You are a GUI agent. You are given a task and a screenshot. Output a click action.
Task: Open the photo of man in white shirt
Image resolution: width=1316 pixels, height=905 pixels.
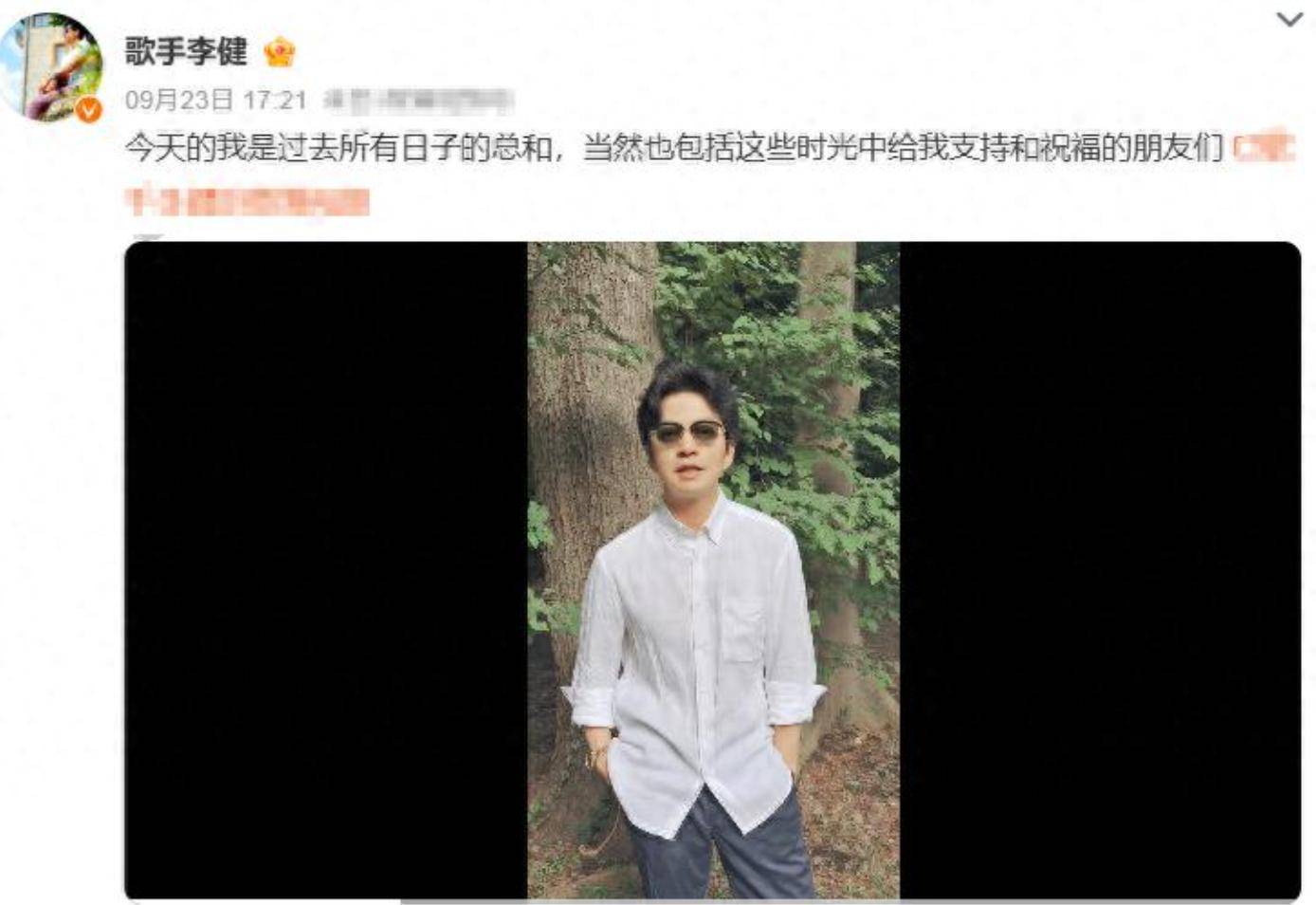coord(713,569)
